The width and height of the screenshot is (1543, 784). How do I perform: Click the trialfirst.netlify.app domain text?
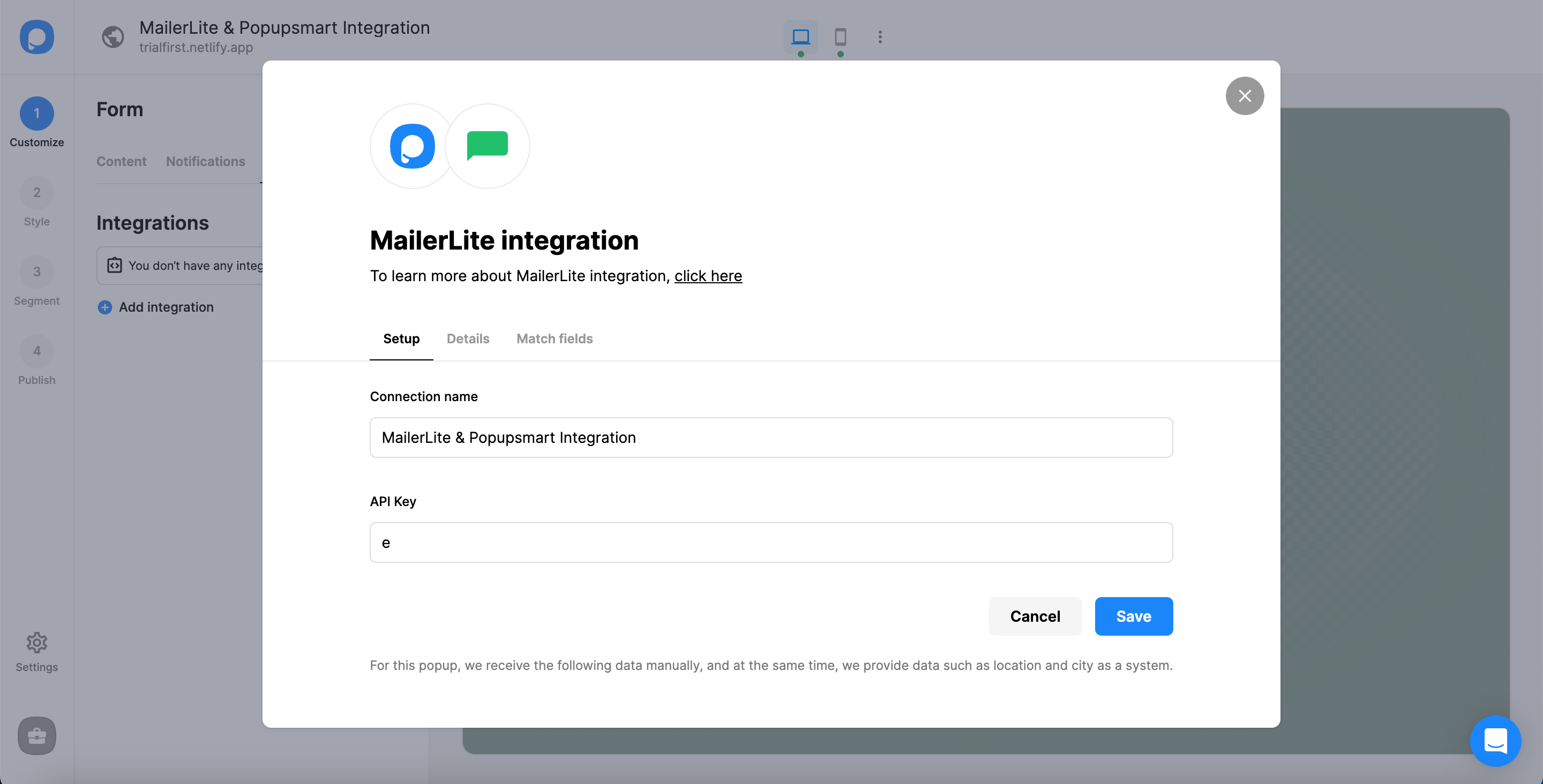[x=196, y=47]
